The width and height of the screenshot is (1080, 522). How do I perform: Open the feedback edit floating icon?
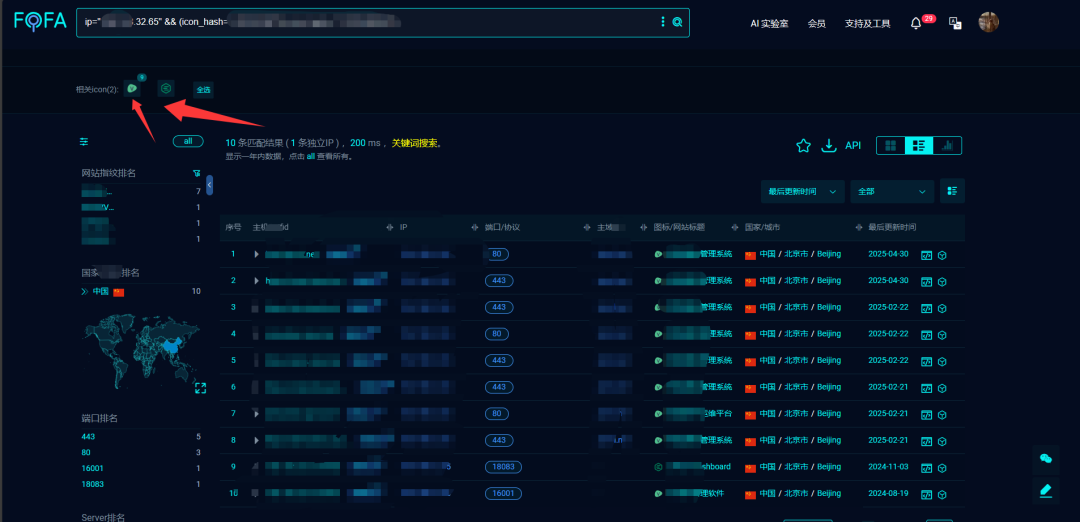pos(1046,490)
